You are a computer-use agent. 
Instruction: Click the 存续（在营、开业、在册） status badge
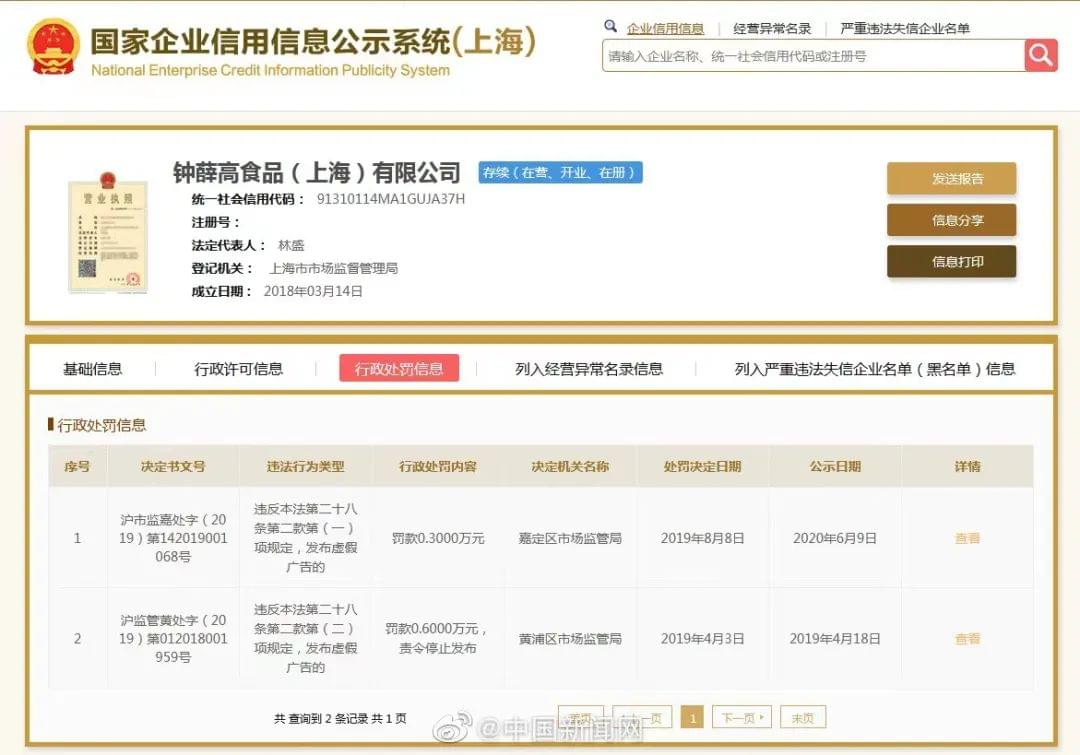561,172
